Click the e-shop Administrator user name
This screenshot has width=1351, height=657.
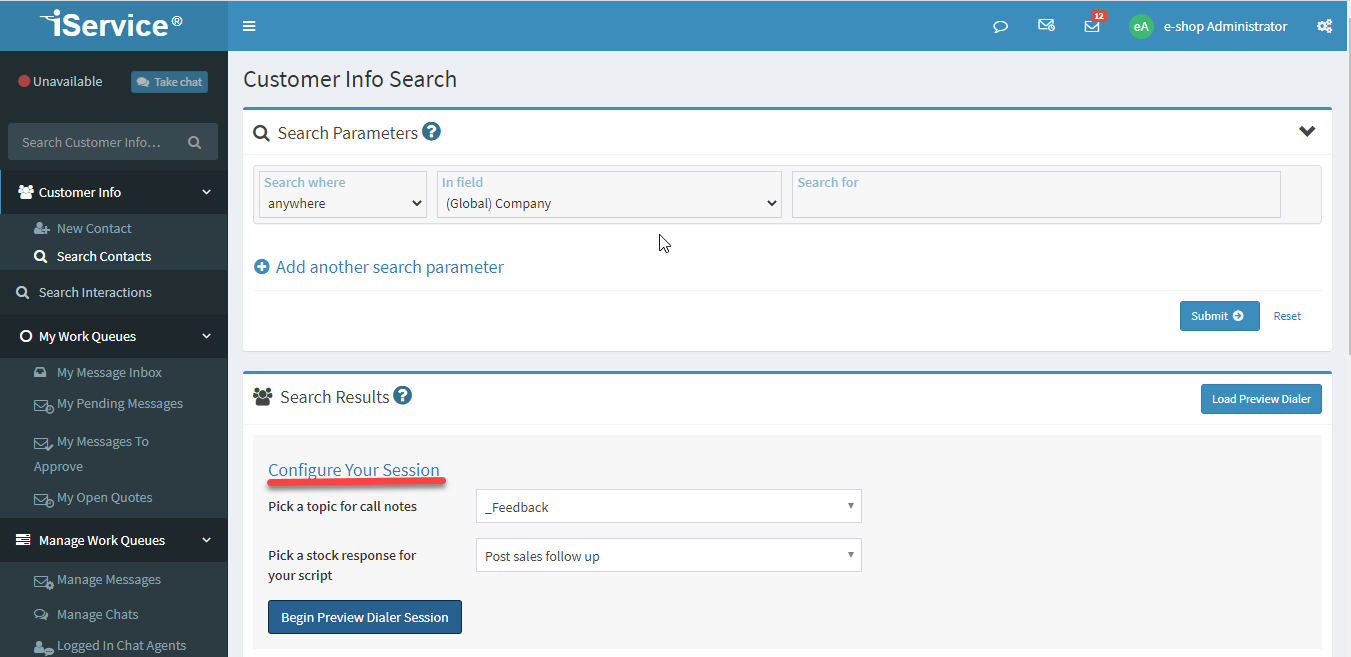(1225, 26)
